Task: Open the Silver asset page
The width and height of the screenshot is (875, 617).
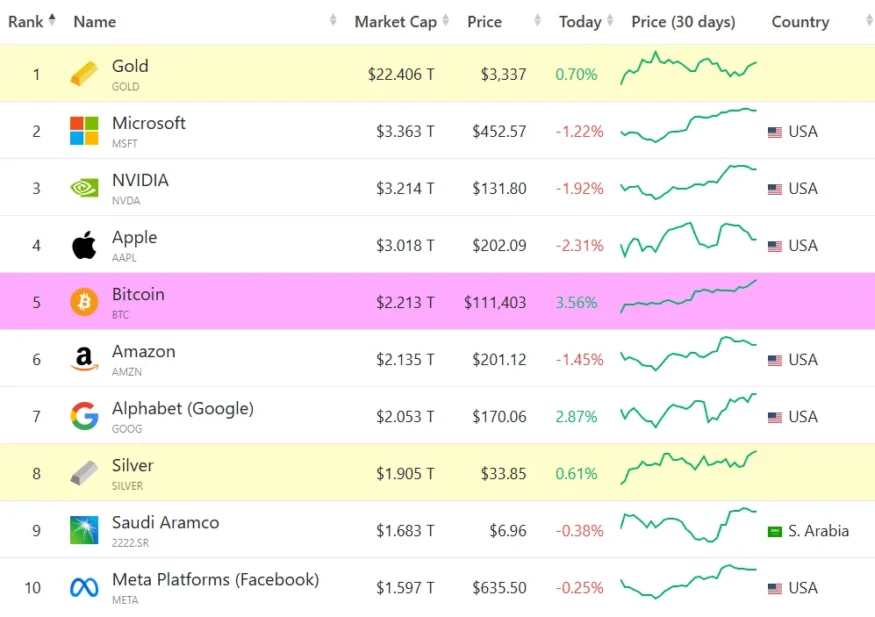Action: 132,465
